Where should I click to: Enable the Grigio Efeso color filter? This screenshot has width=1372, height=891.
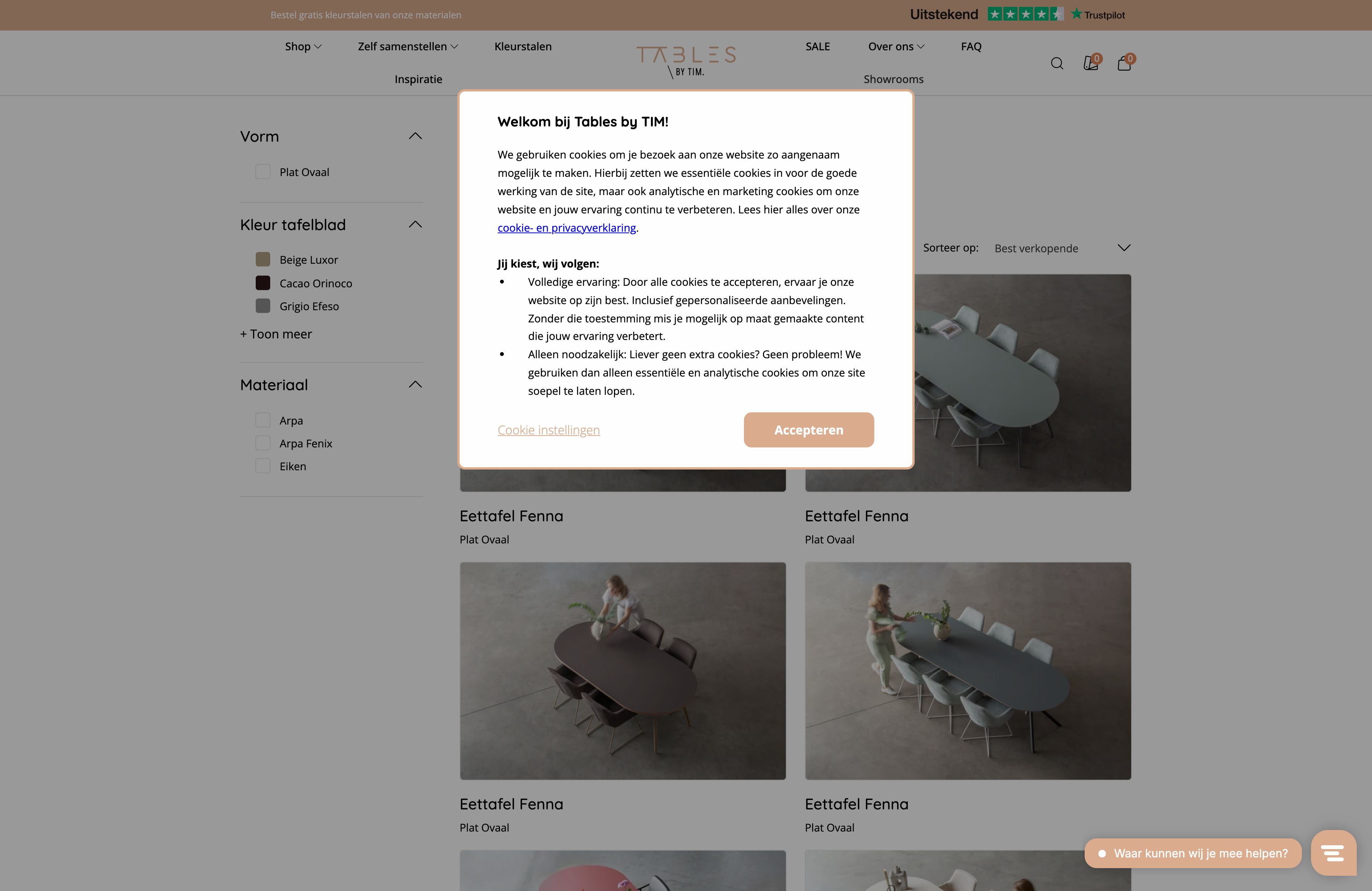[263, 306]
